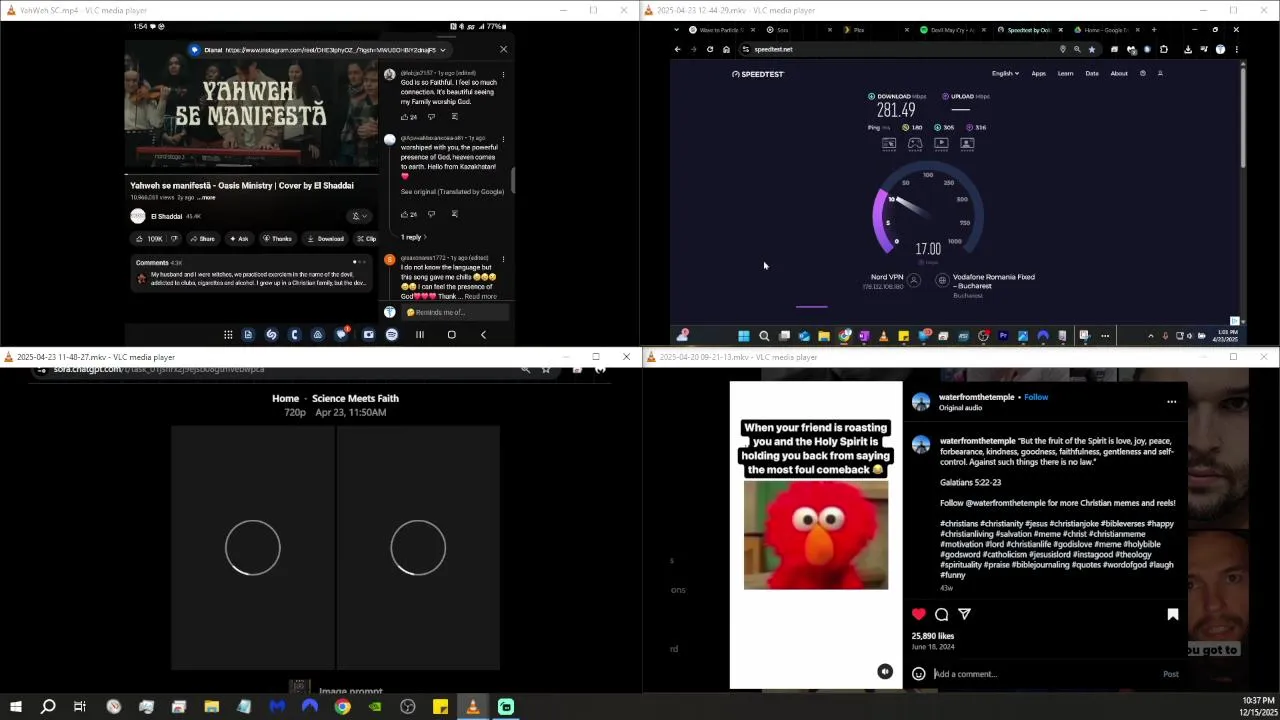Open Windows taskbar Search icon
Image resolution: width=1280 pixels, height=720 pixels.
(47, 707)
